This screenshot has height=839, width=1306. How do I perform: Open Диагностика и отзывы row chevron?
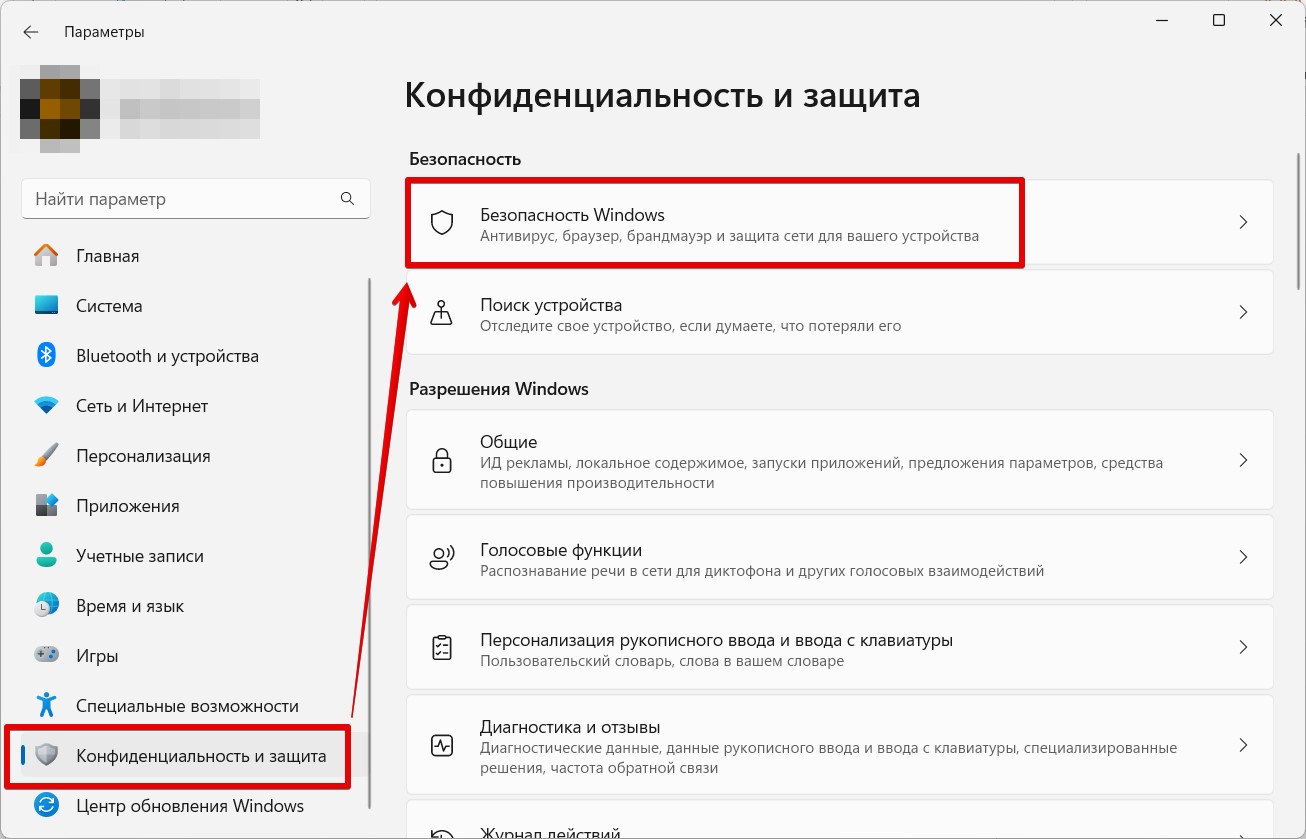pos(1243,745)
